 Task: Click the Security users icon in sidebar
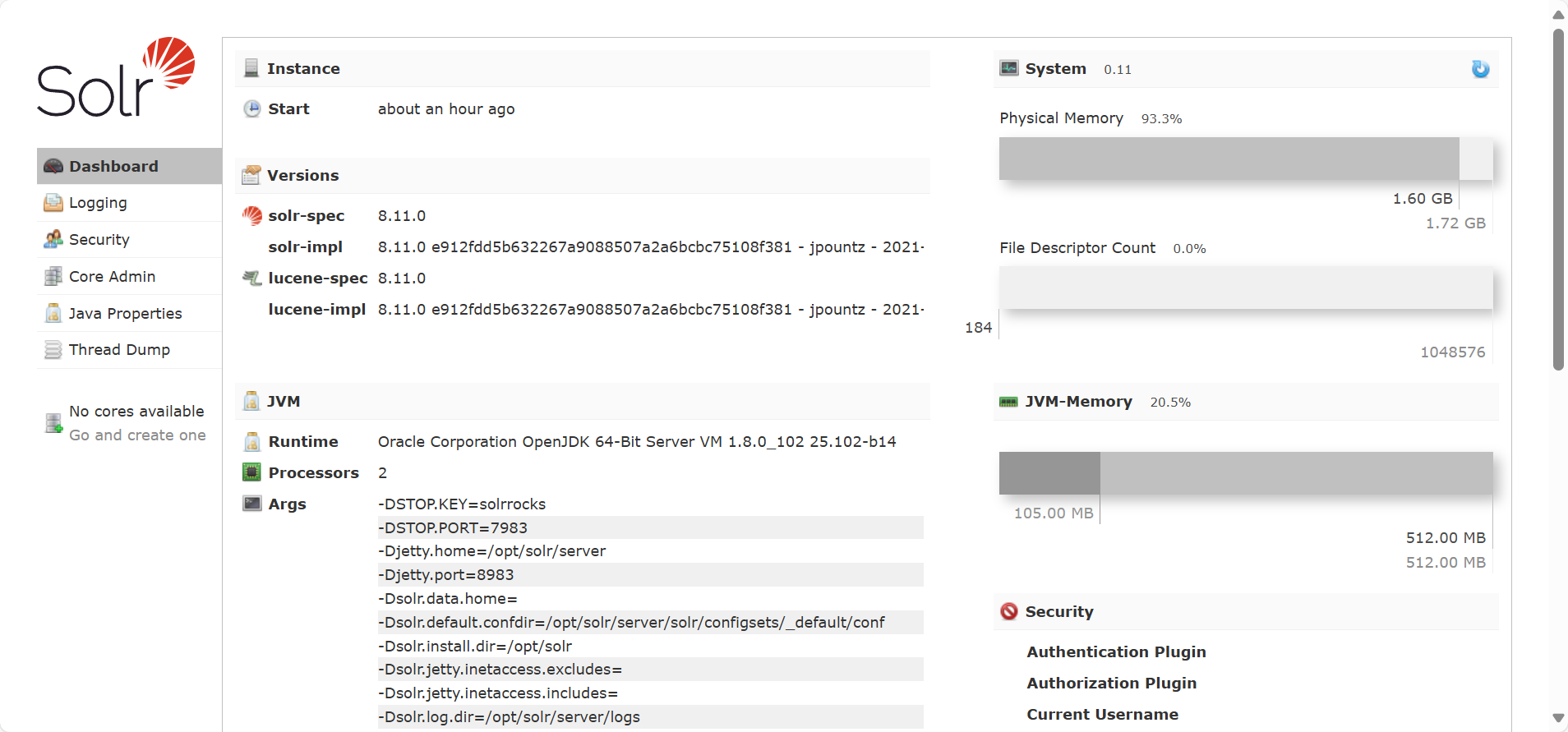pos(53,240)
